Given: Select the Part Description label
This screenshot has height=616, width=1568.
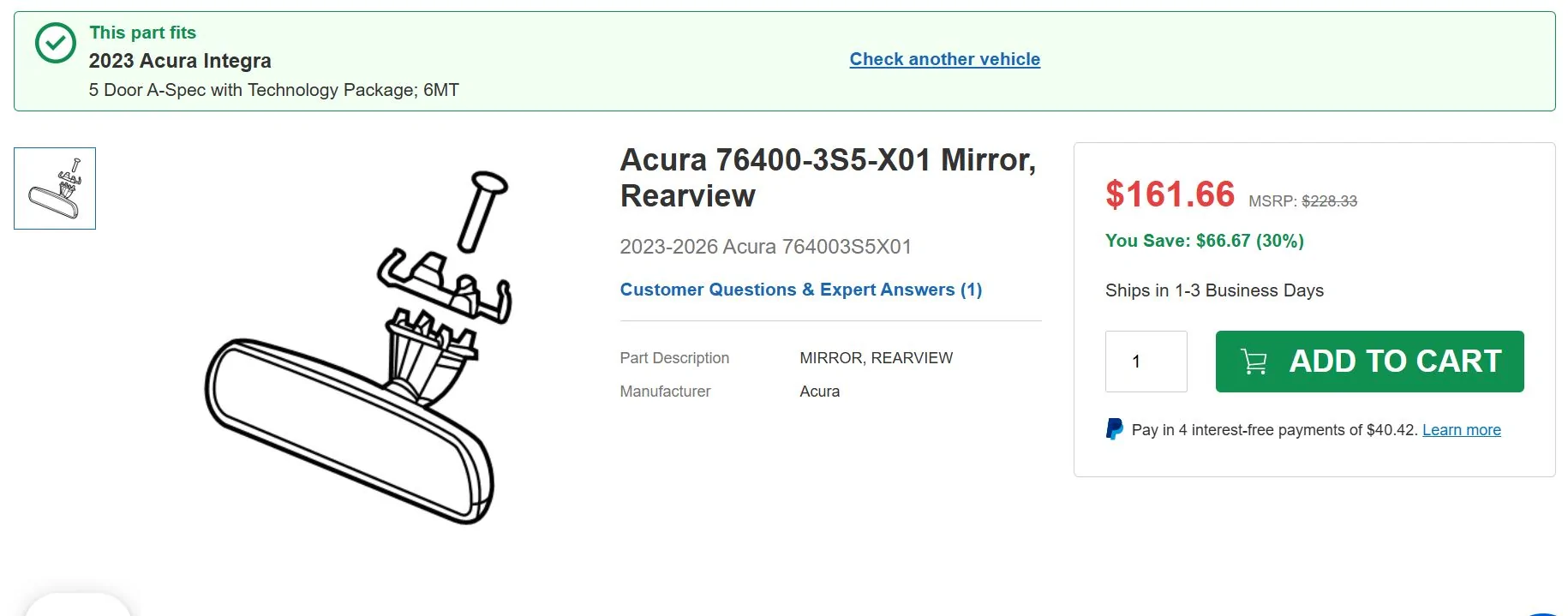Looking at the screenshot, I should [674, 358].
